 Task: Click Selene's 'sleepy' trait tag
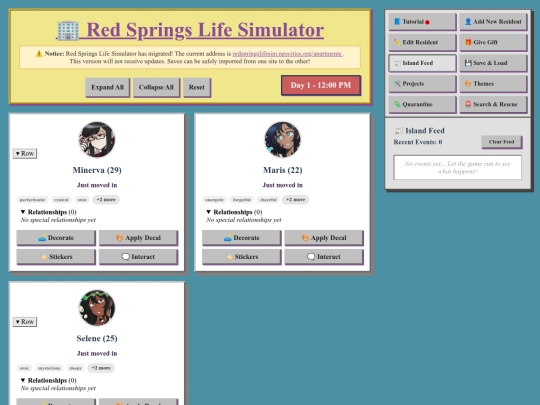click(x=75, y=368)
